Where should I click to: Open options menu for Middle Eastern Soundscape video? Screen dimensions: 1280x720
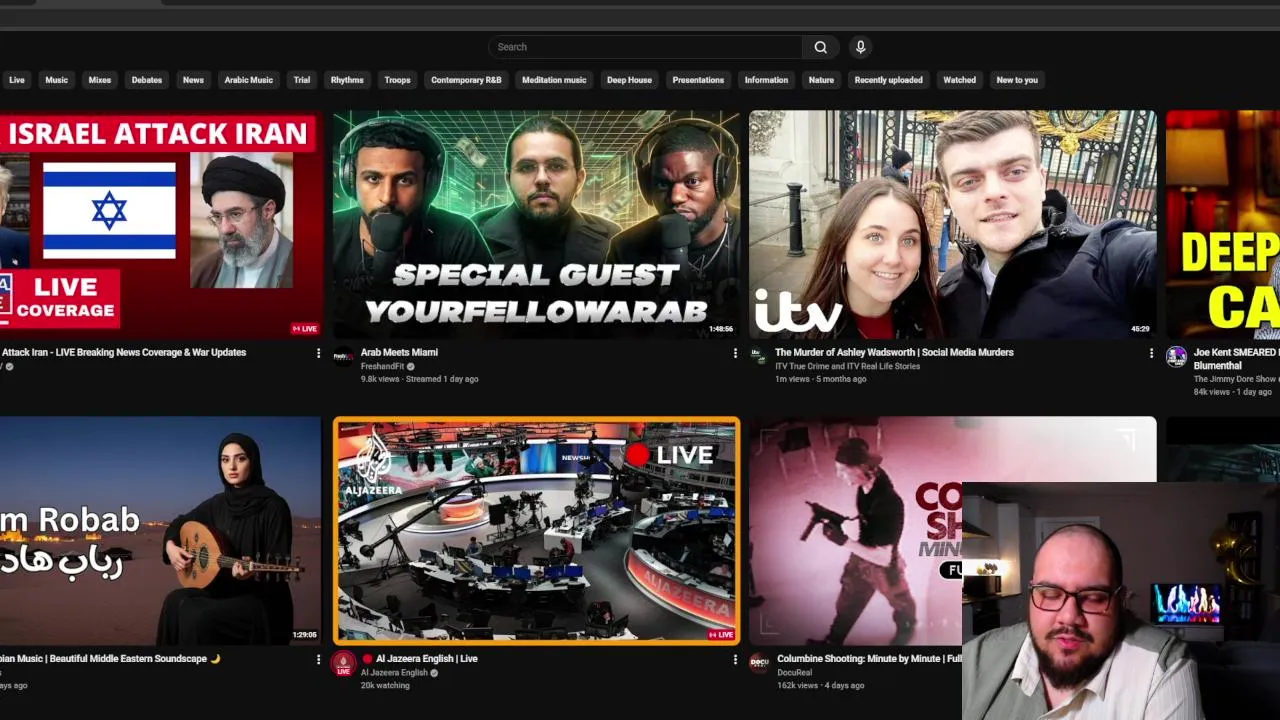[x=319, y=659]
